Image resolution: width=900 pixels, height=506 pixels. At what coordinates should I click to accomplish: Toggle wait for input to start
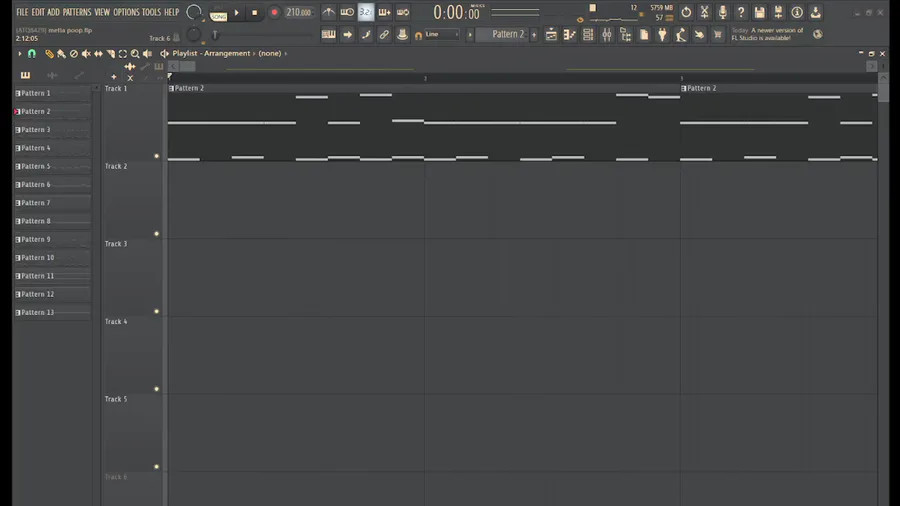[x=347, y=12]
